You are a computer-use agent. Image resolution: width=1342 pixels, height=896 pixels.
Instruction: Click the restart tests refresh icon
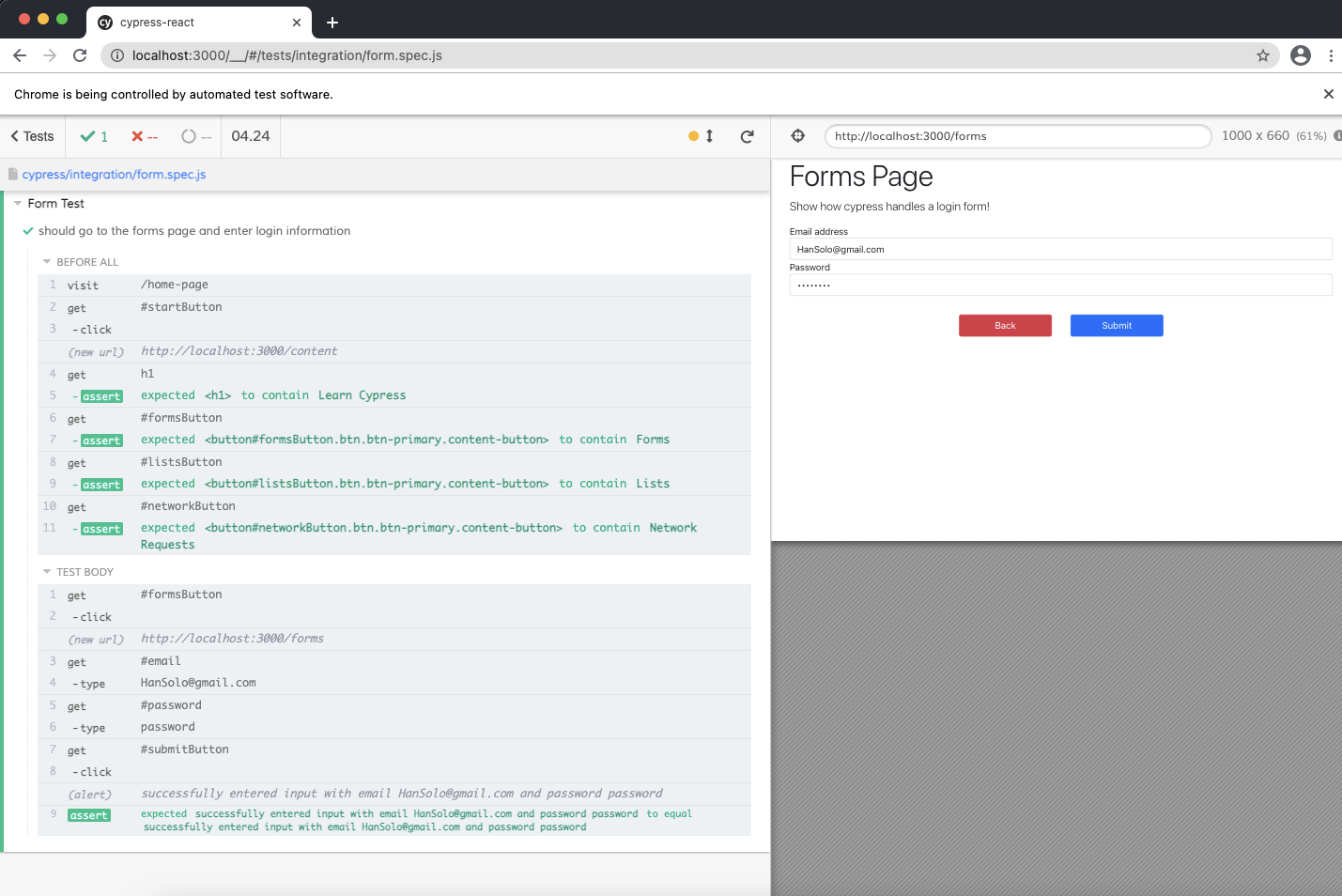[x=748, y=136]
